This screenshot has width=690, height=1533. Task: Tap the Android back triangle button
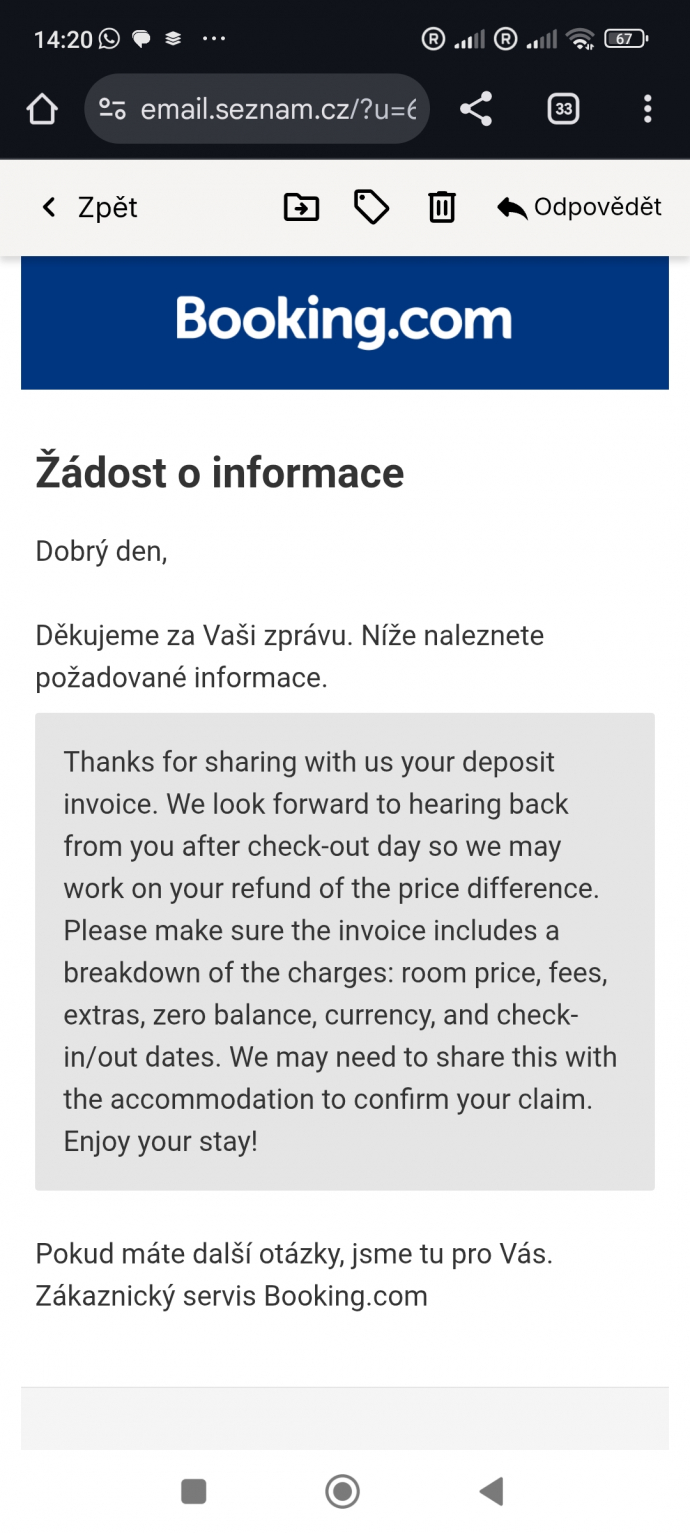pos(491,1492)
